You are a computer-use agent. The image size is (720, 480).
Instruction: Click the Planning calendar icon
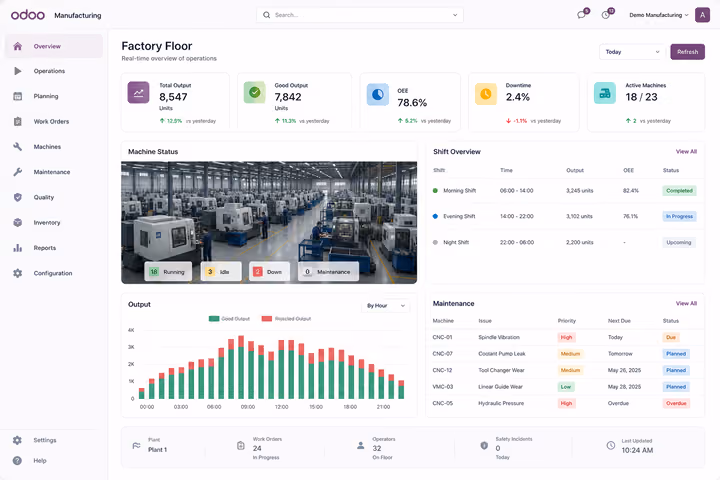coord(17,96)
